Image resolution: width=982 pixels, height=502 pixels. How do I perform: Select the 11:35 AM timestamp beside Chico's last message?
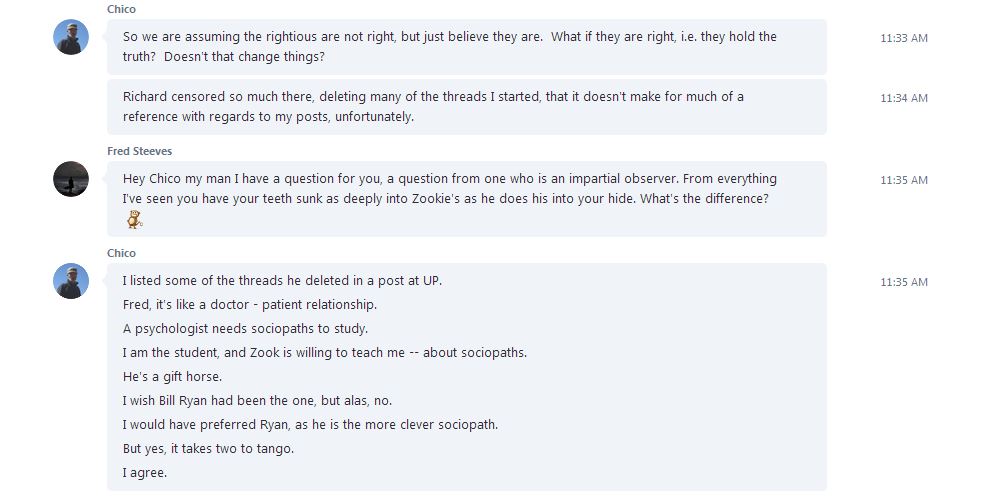pyautogui.click(x=904, y=282)
